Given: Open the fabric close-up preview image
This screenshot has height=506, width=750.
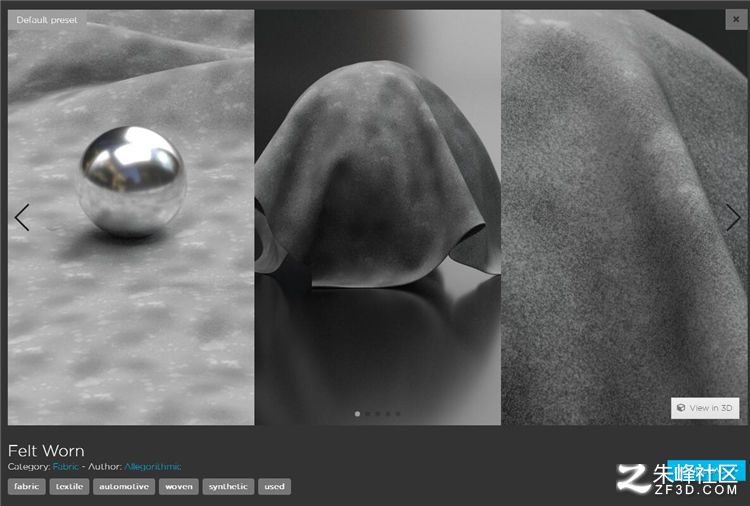Looking at the screenshot, I should pos(624,218).
